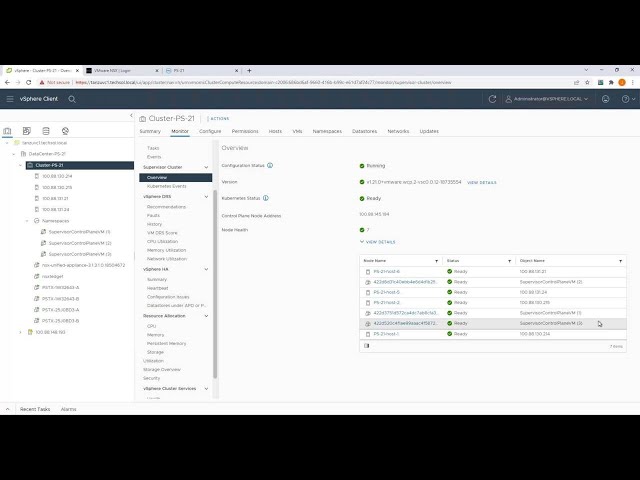Collapse vSphere DRS section
Viewport: 640px width, 480px height.
pyautogui.click(x=206, y=197)
